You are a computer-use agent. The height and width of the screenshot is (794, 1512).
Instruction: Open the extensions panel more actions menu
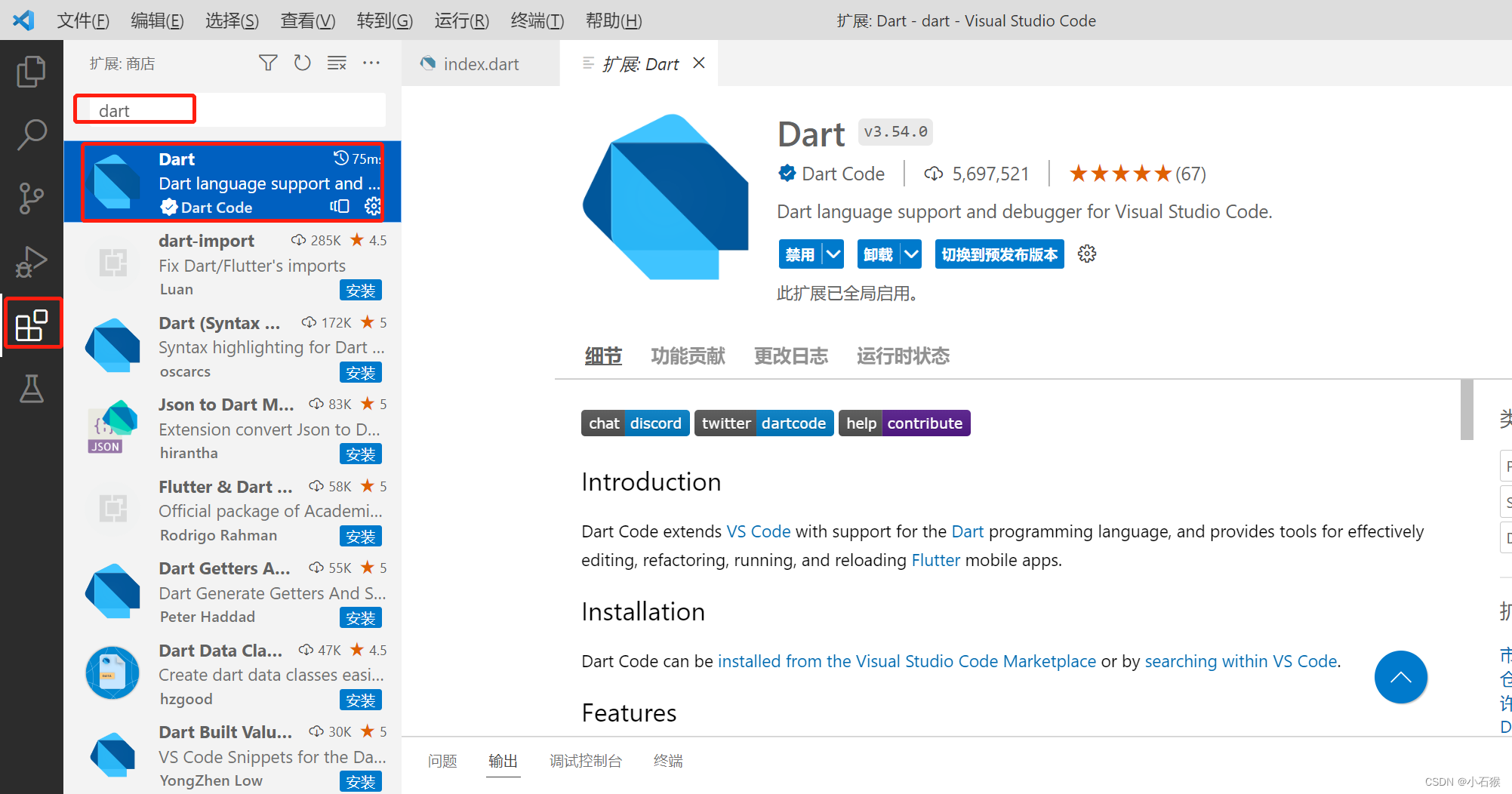click(x=371, y=63)
